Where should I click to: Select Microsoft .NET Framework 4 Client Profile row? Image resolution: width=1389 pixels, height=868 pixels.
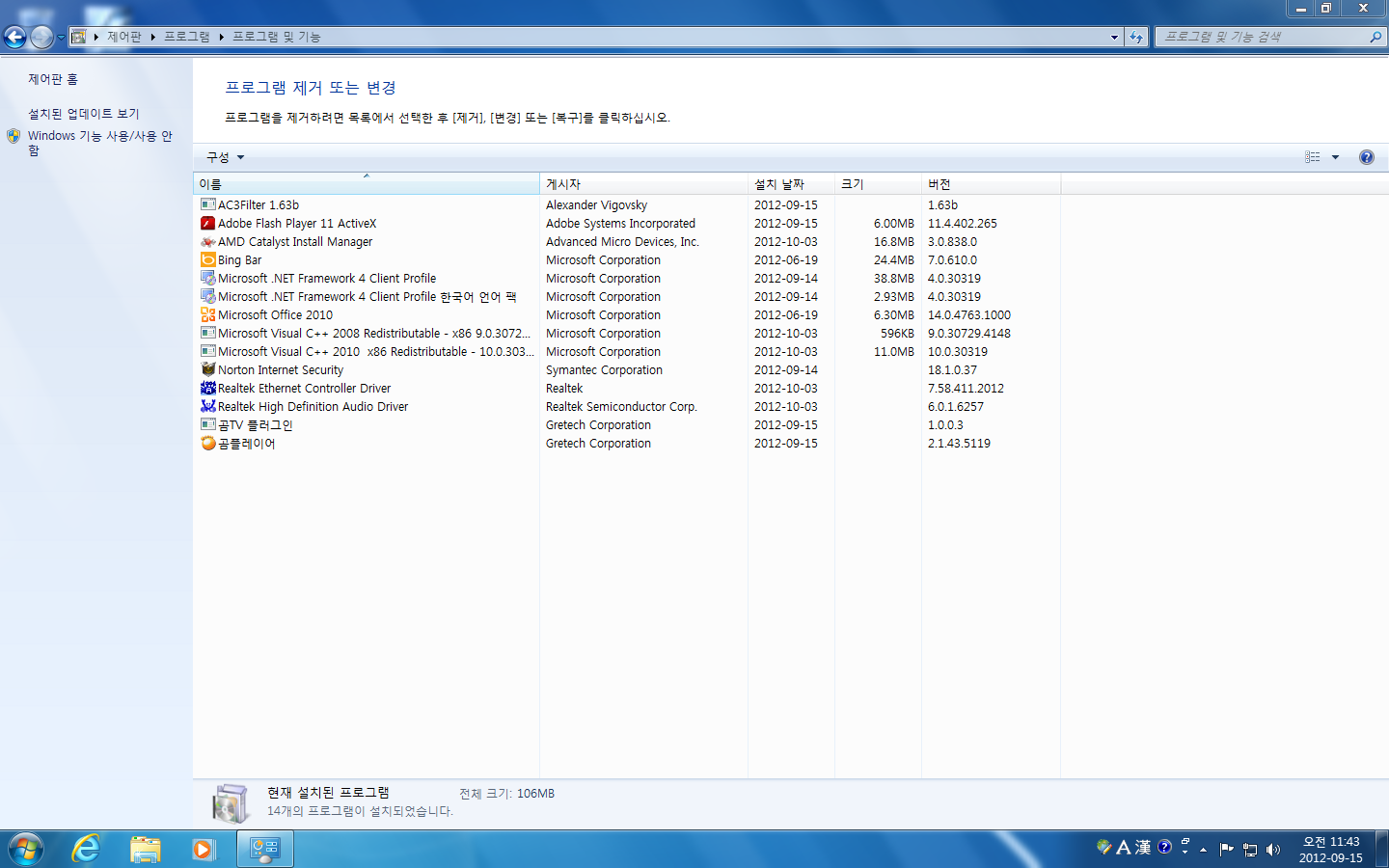tap(627, 279)
